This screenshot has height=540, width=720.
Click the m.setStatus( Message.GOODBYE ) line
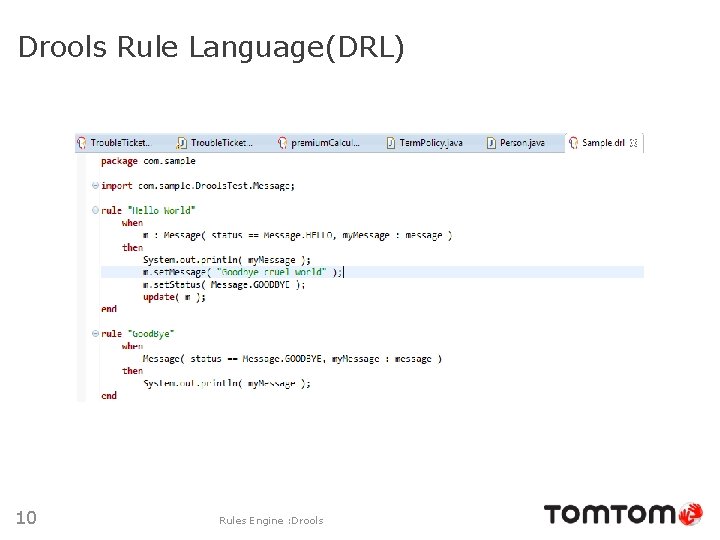tap(224, 285)
